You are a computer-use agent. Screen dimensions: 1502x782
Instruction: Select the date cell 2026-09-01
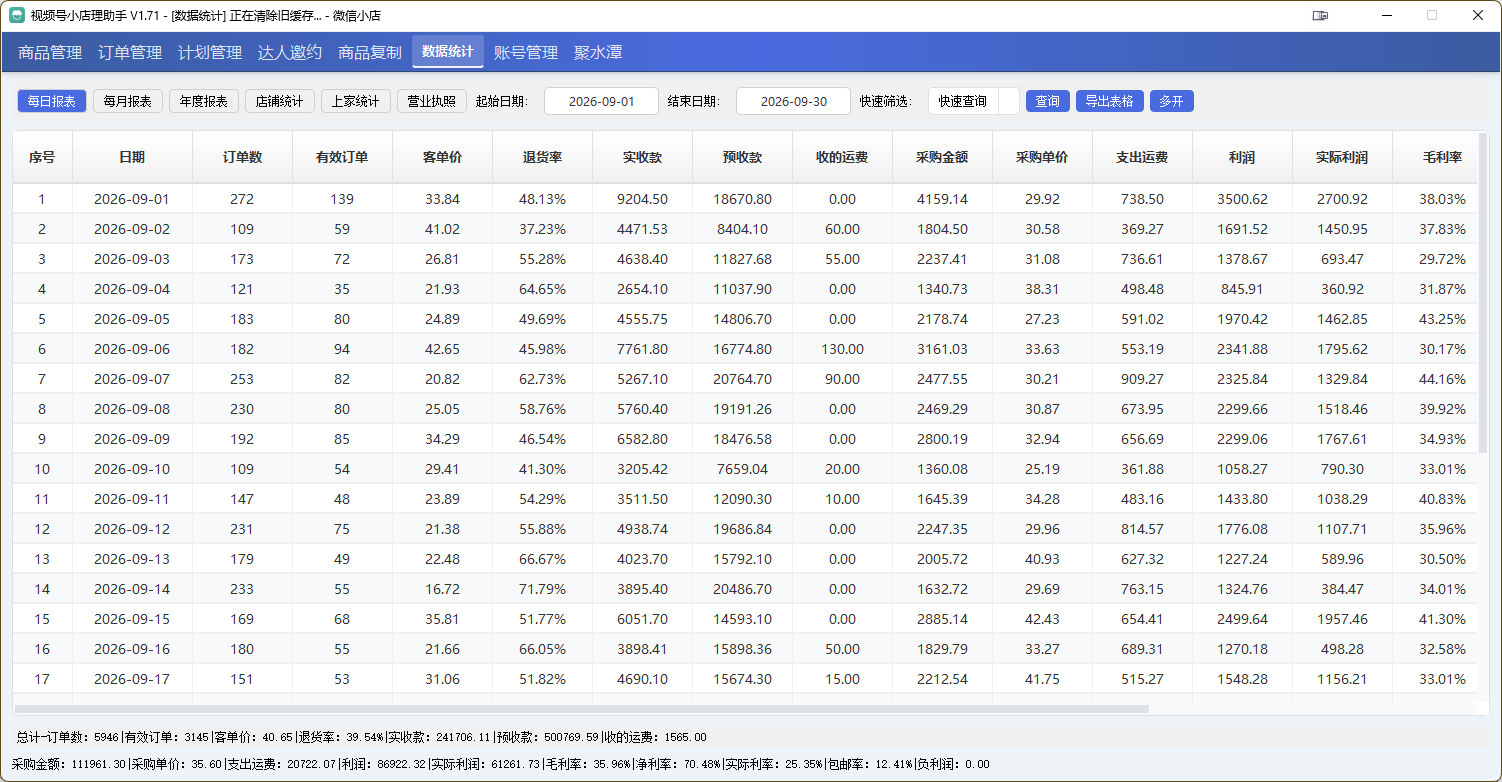[x=132, y=199]
